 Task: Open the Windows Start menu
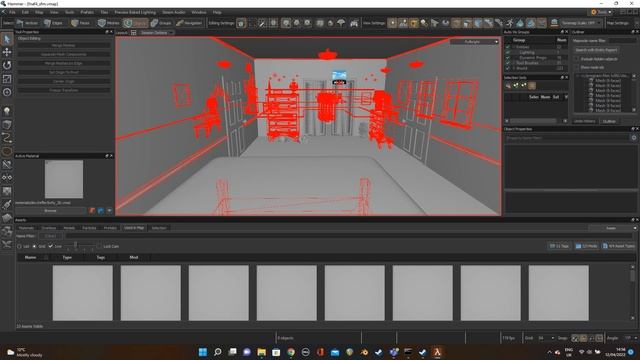tap(203, 352)
